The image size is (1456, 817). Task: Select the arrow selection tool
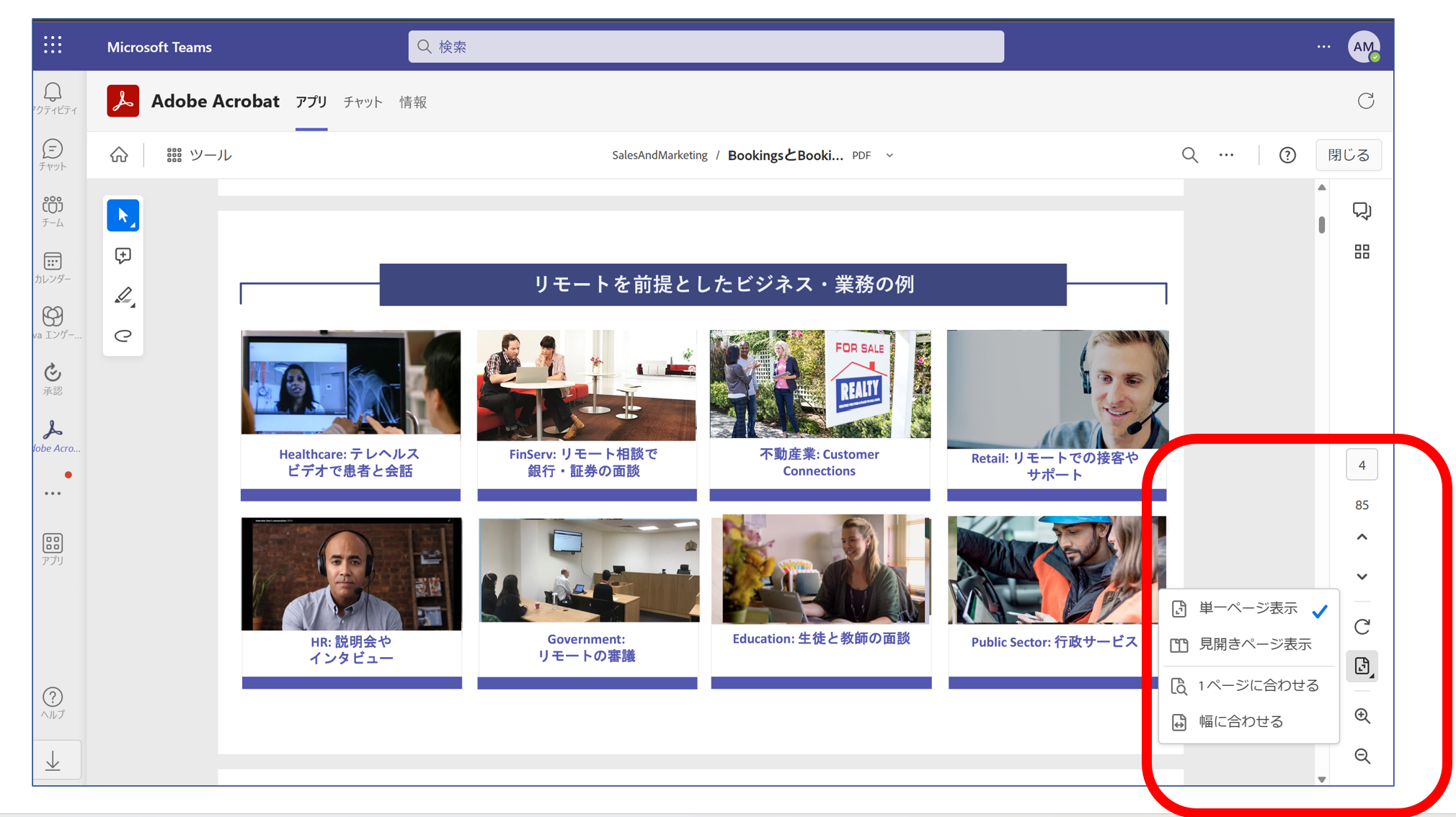123,215
